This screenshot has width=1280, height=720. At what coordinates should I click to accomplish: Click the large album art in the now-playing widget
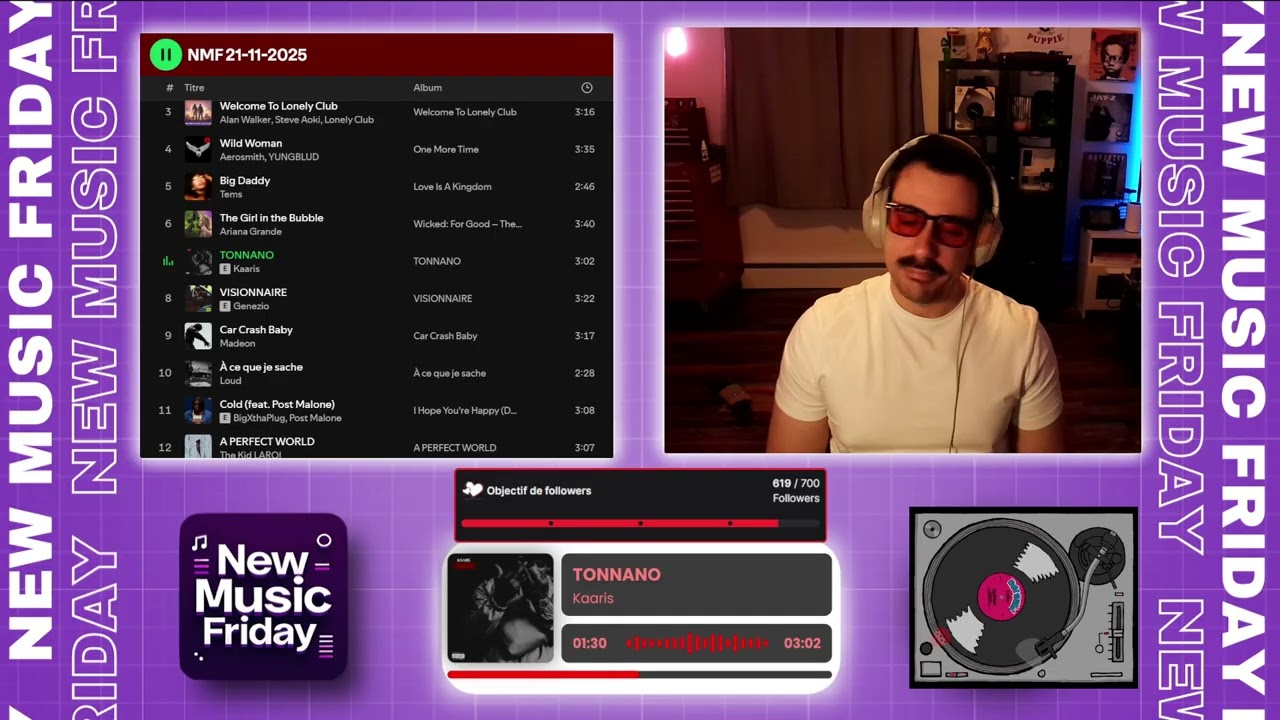500,608
